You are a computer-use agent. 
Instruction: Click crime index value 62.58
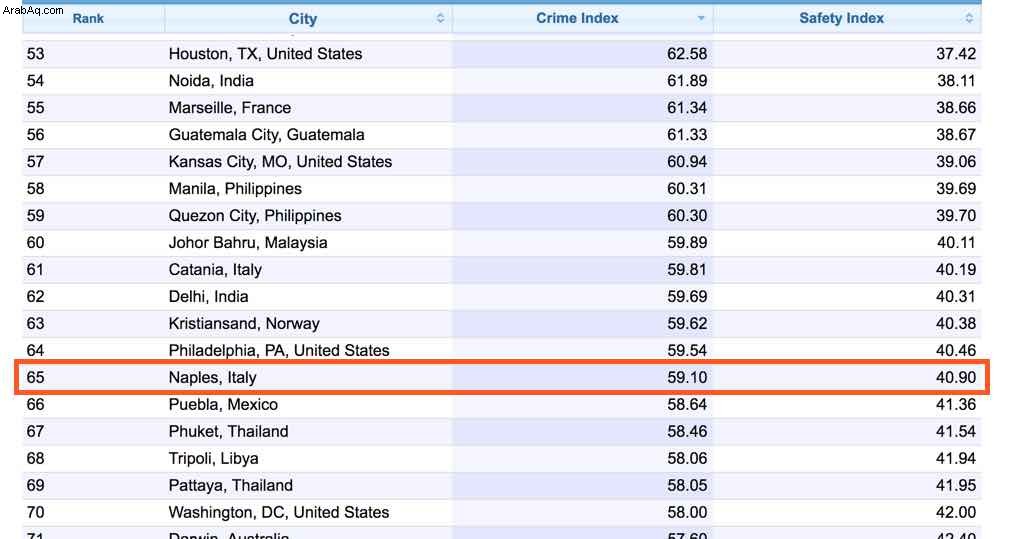[x=687, y=54]
